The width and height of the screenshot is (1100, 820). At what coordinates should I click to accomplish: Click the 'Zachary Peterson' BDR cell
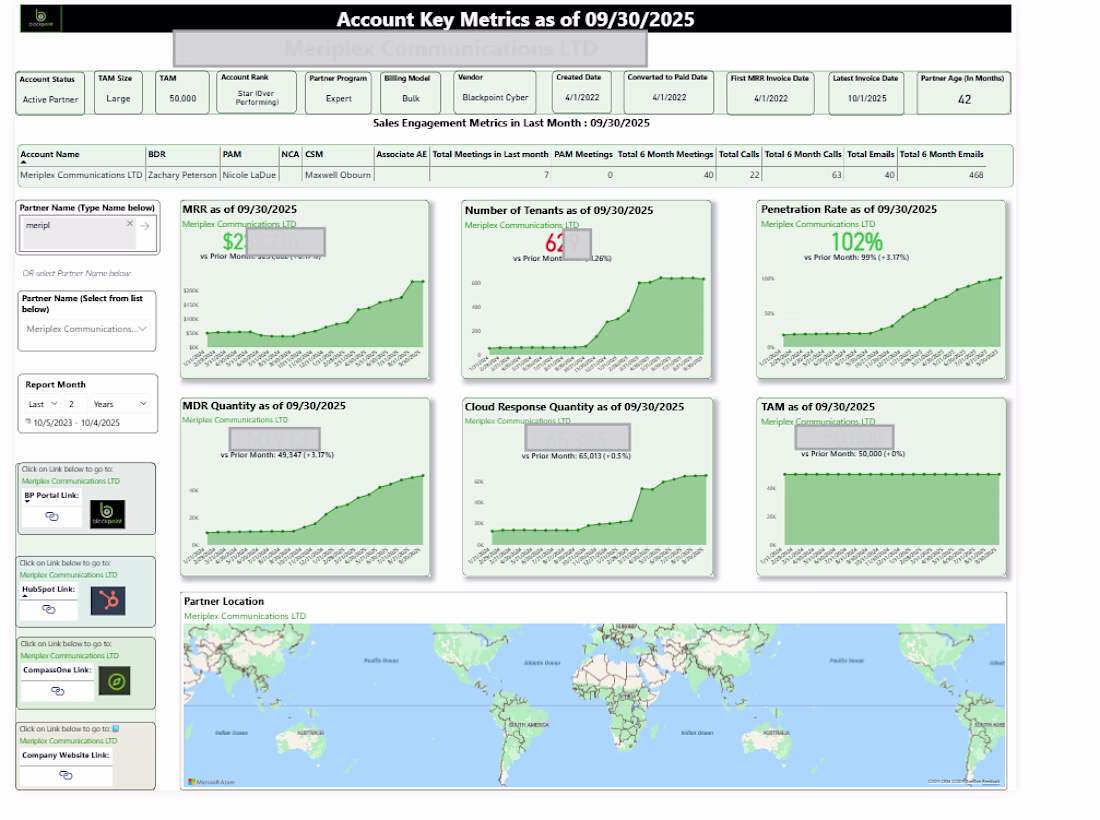(x=182, y=175)
